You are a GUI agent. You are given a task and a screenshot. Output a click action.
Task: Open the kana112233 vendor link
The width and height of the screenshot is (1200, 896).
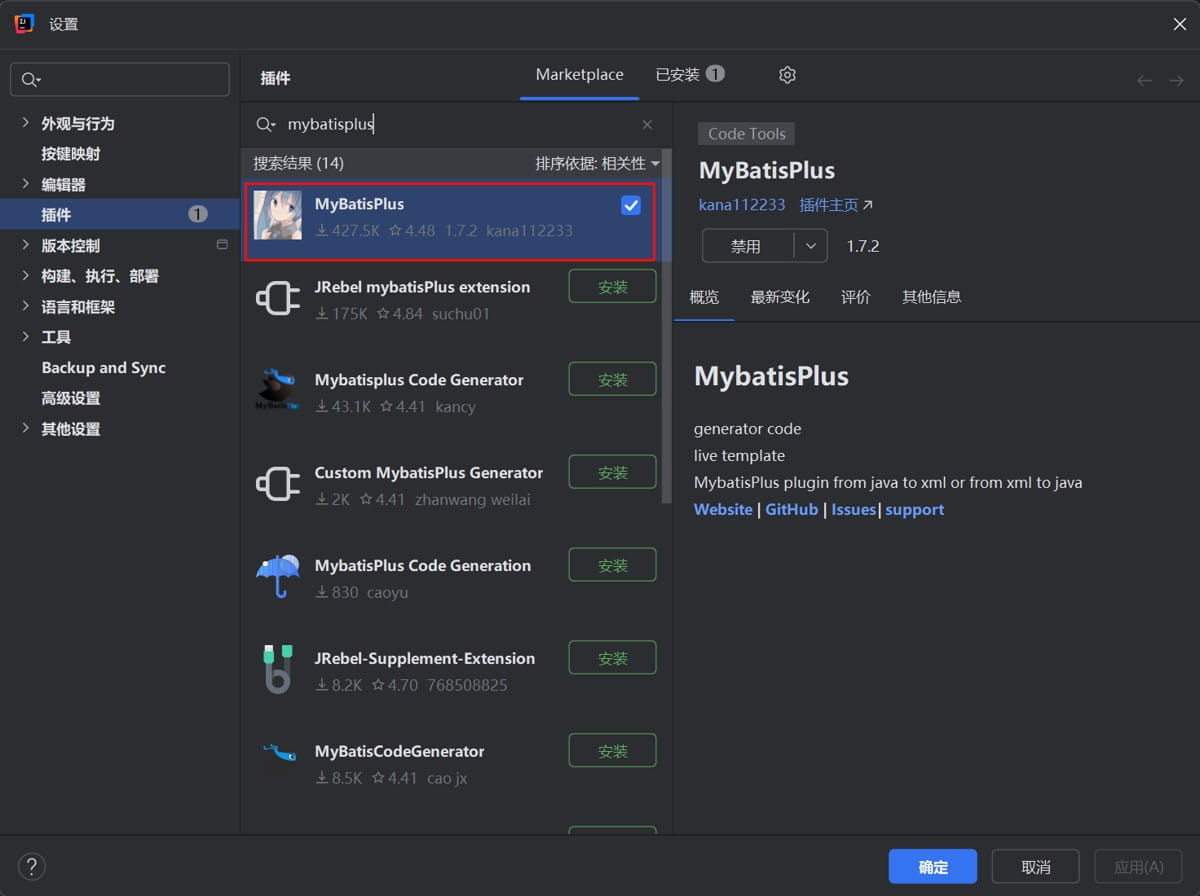point(742,205)
